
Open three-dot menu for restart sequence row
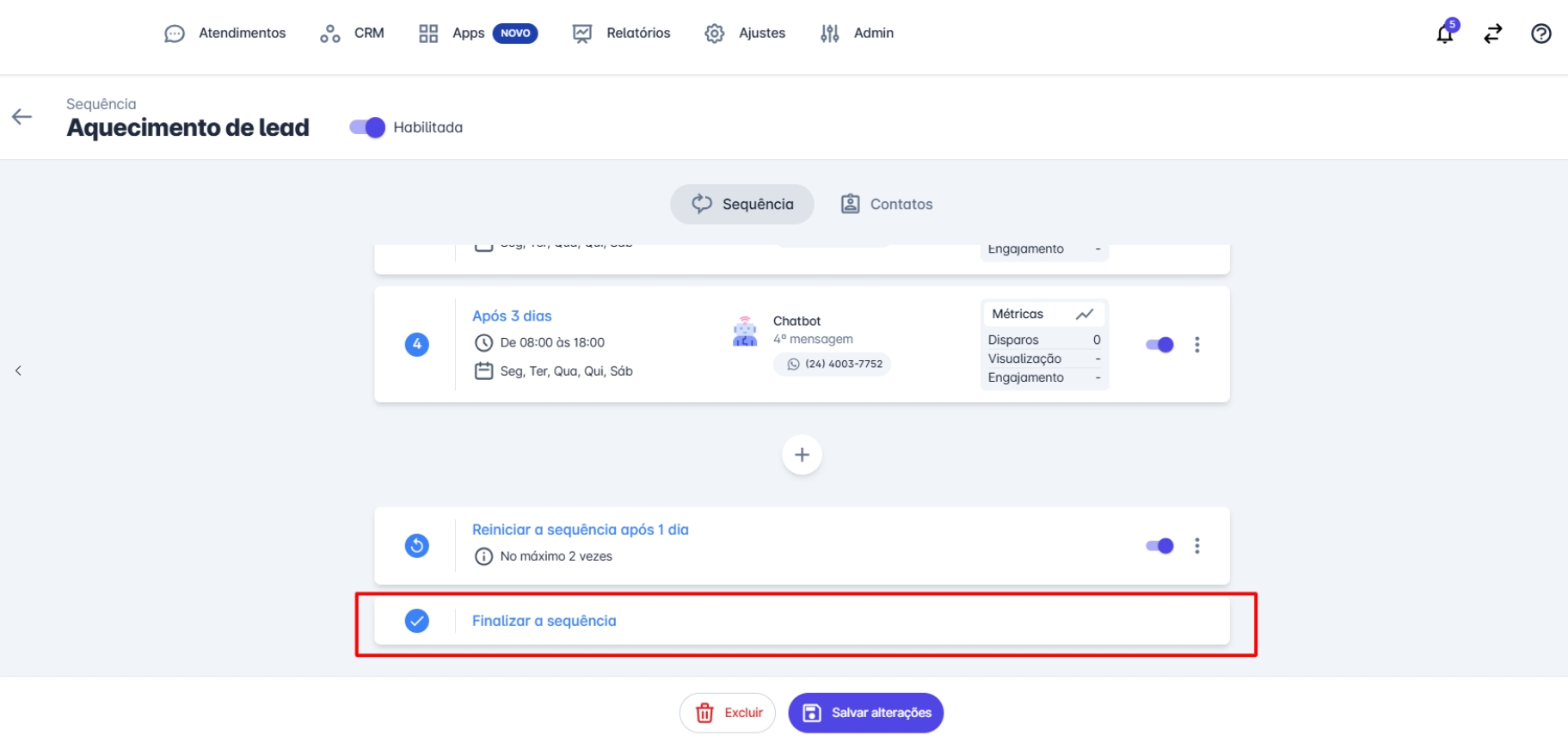[1196, 546]
